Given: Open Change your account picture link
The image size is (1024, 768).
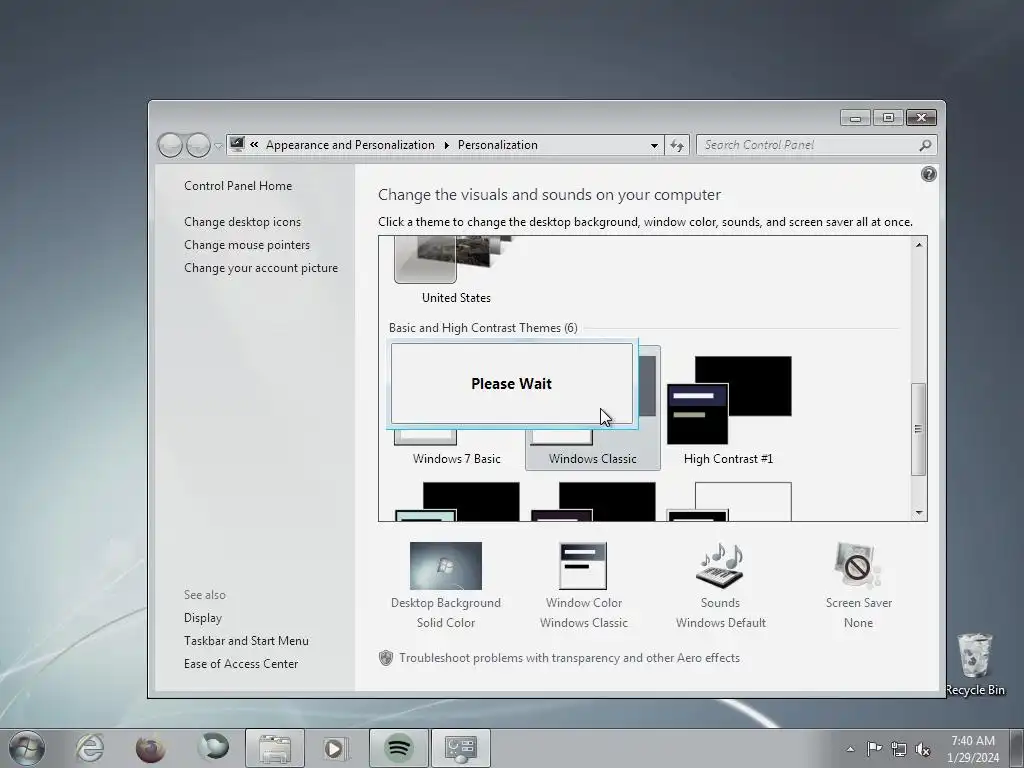Looking at the screenshot, I should pos(261,268).
